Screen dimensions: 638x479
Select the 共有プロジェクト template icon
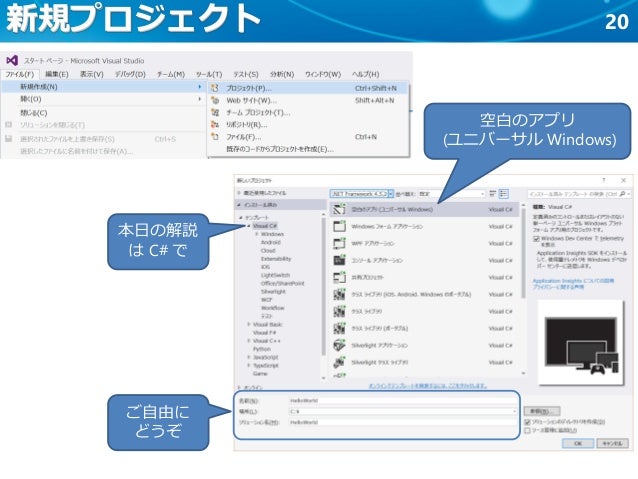tap(339, 277)
